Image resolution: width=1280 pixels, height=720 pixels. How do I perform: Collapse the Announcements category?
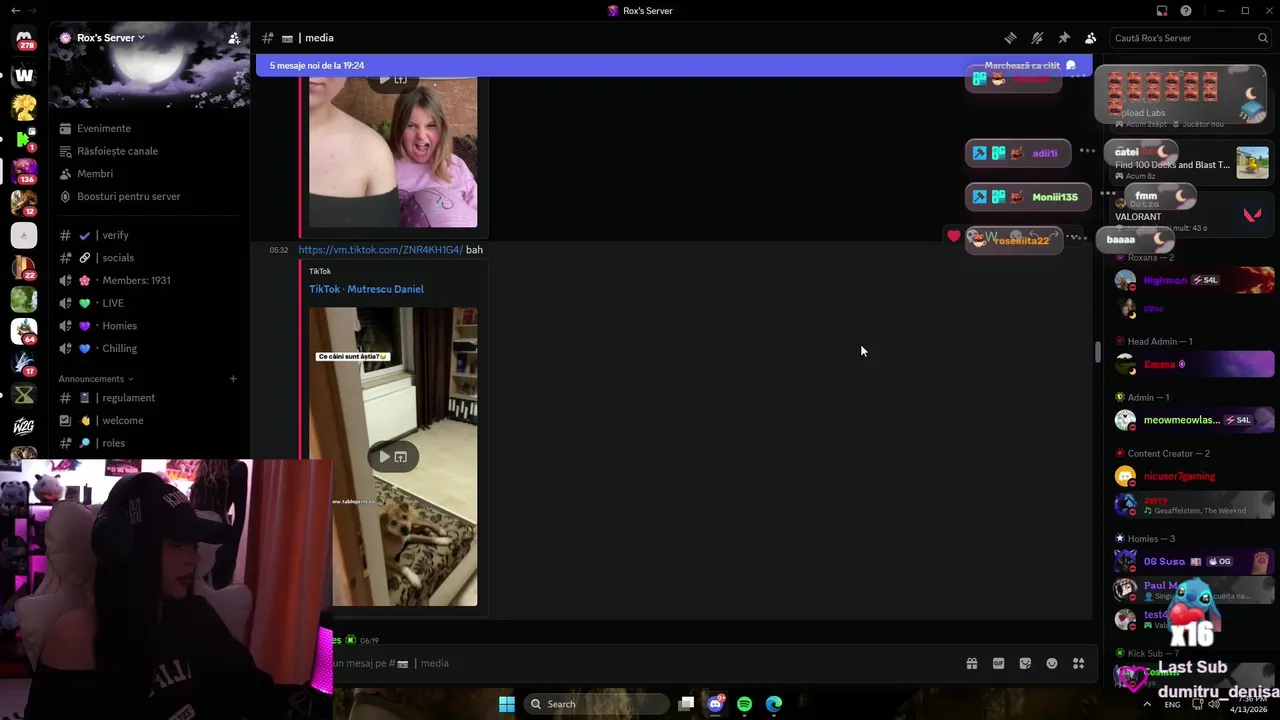click(x=96, y=379)
